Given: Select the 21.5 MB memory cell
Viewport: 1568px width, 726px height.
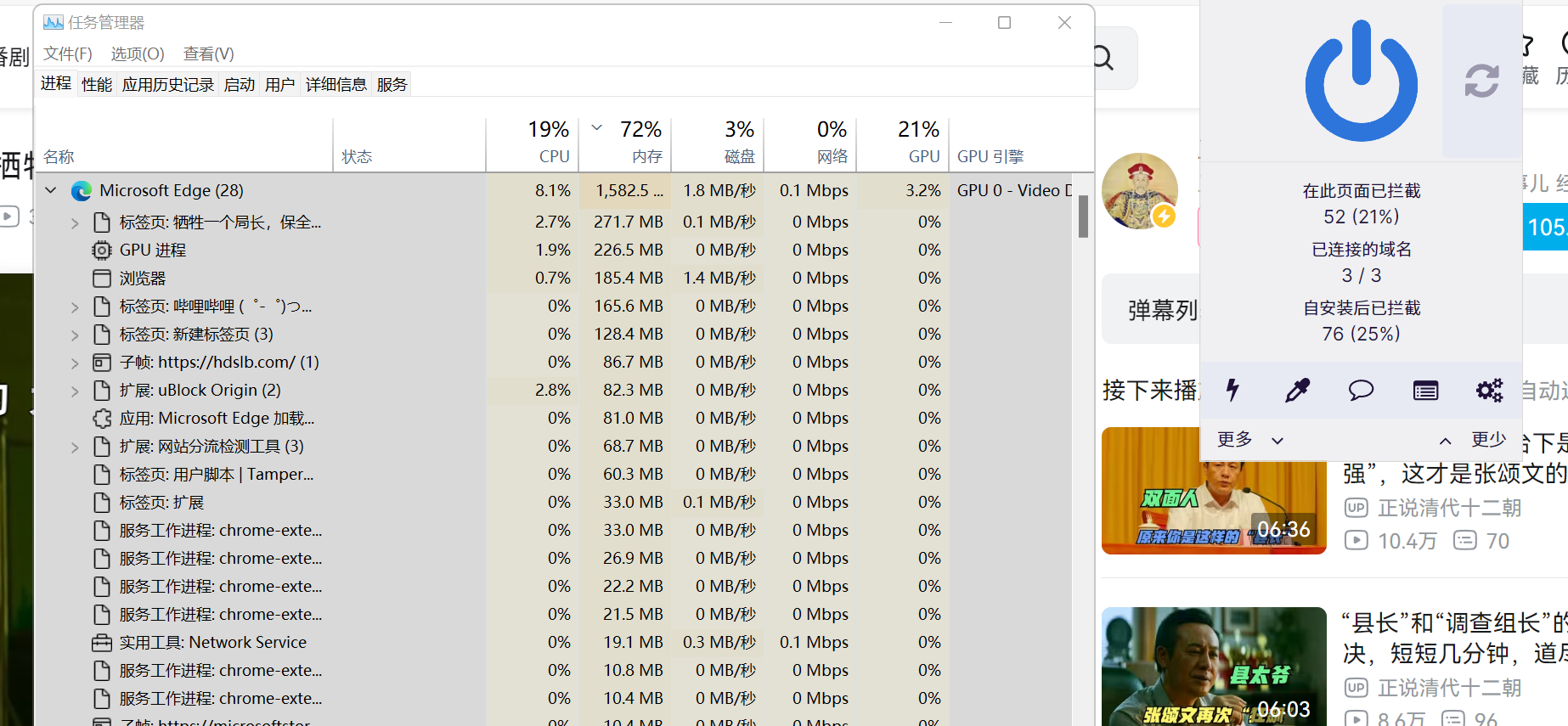Looking at the screenshot, I should coord(625,615).
